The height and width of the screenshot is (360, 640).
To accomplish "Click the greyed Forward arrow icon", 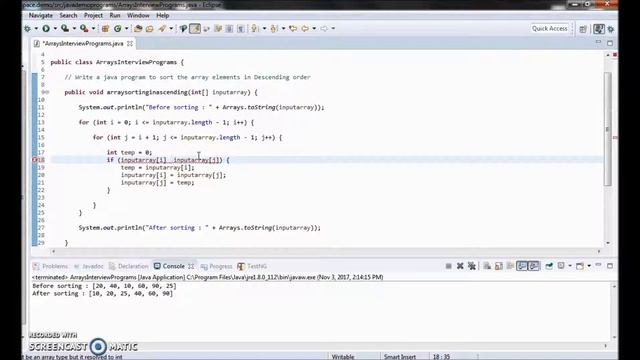I will click(324, 29).
